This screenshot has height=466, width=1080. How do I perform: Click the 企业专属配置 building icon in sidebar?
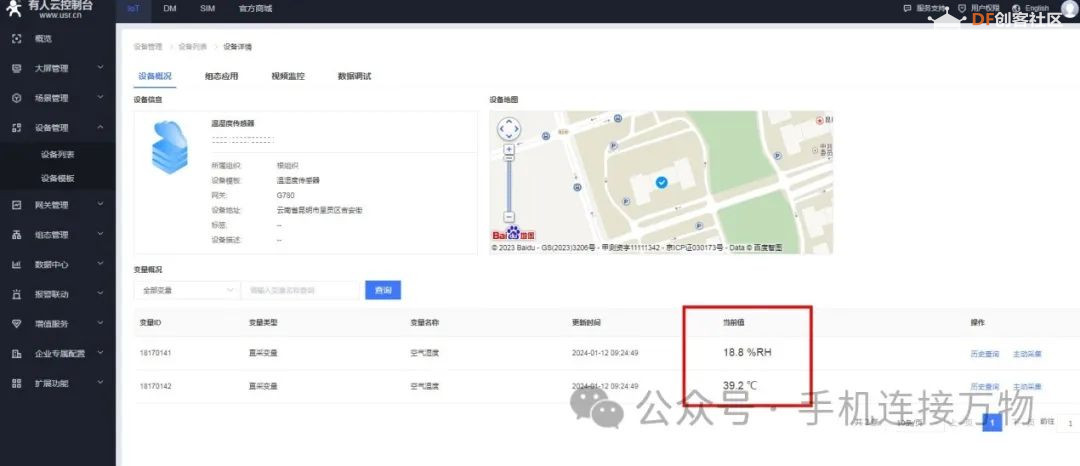pyautogui.click(x=17, y=353)
